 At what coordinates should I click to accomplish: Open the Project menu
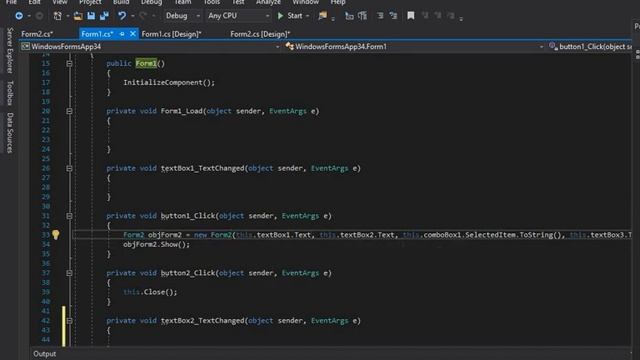pos(90,2)
